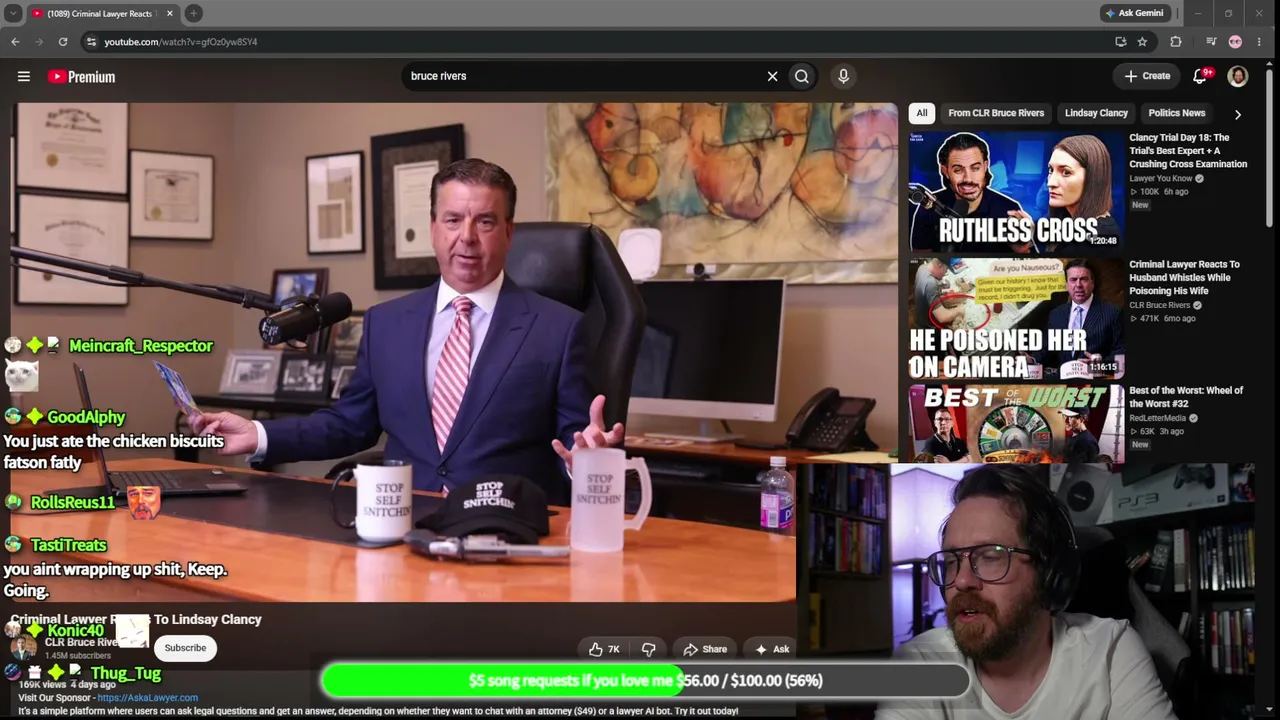The height and width of the screenshot is (720, 1280).
Task: Click chat username 'Thug_Tug'
Action: pyautogui.click(x=126, y=674)
